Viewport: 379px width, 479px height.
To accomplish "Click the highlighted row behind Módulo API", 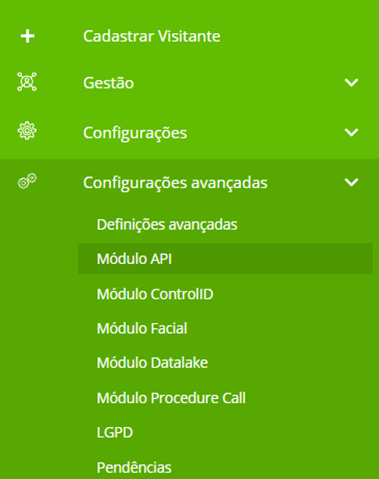I will [x=225, y=259].
